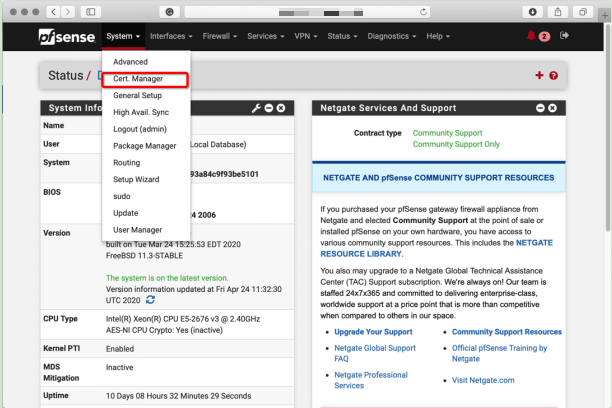Expand the System menu
Screen dimensions: 612x408
pos(123,36)
